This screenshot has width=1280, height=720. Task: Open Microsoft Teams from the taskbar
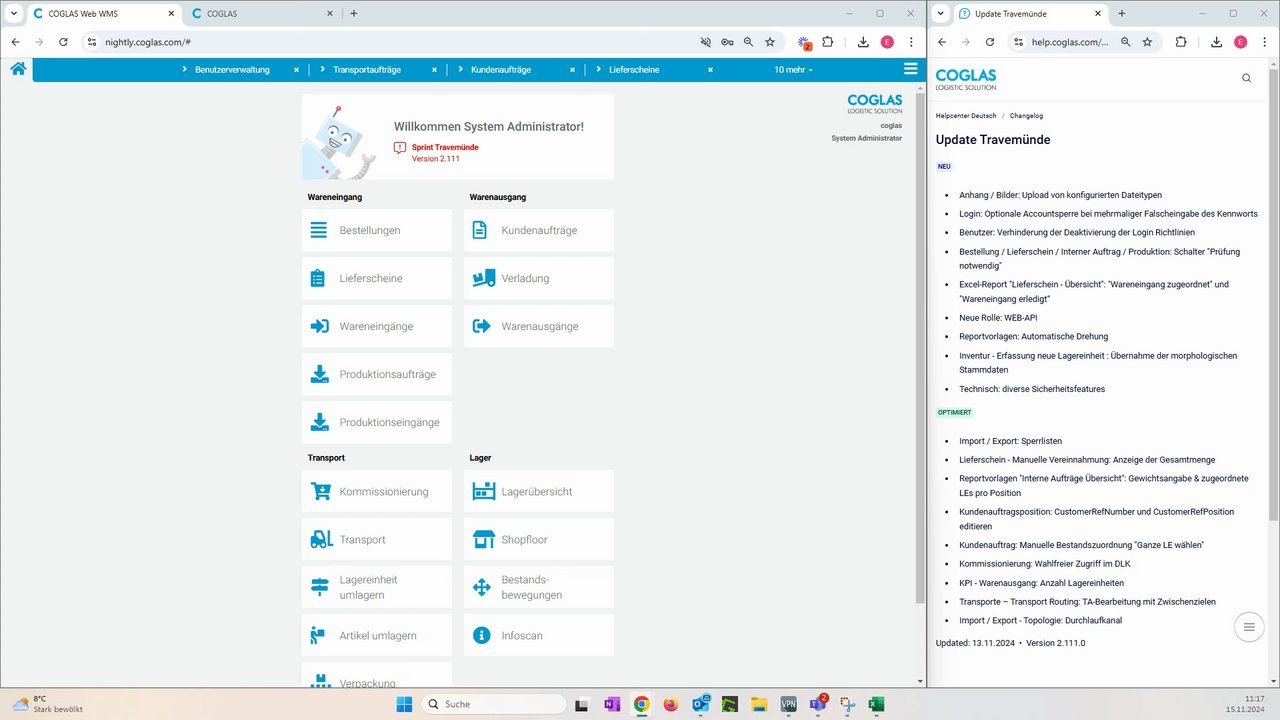tap(817, 704)
